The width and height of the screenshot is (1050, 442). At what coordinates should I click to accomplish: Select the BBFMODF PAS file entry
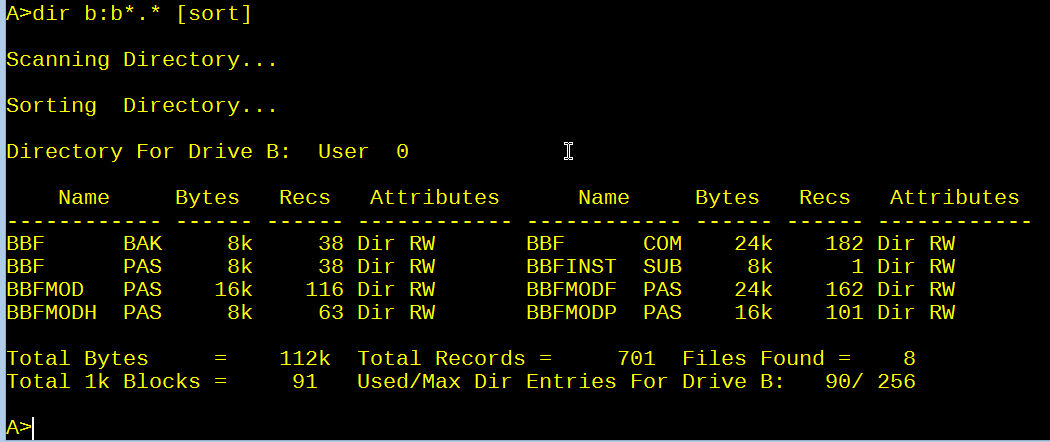pos(603,290)
